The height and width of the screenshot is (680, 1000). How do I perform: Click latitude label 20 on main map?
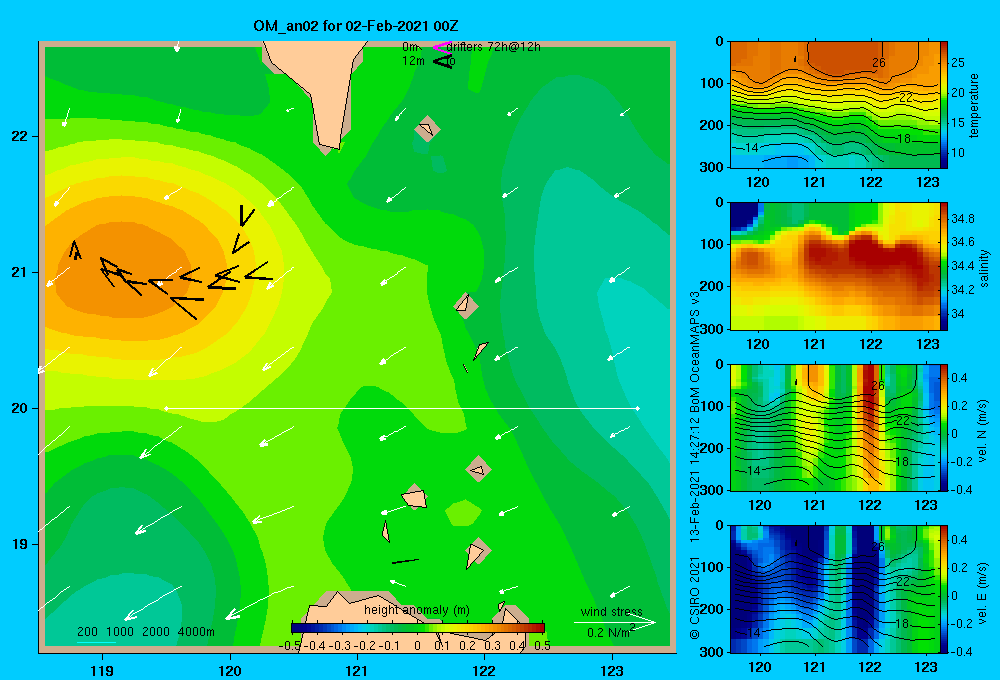point(20,408)
